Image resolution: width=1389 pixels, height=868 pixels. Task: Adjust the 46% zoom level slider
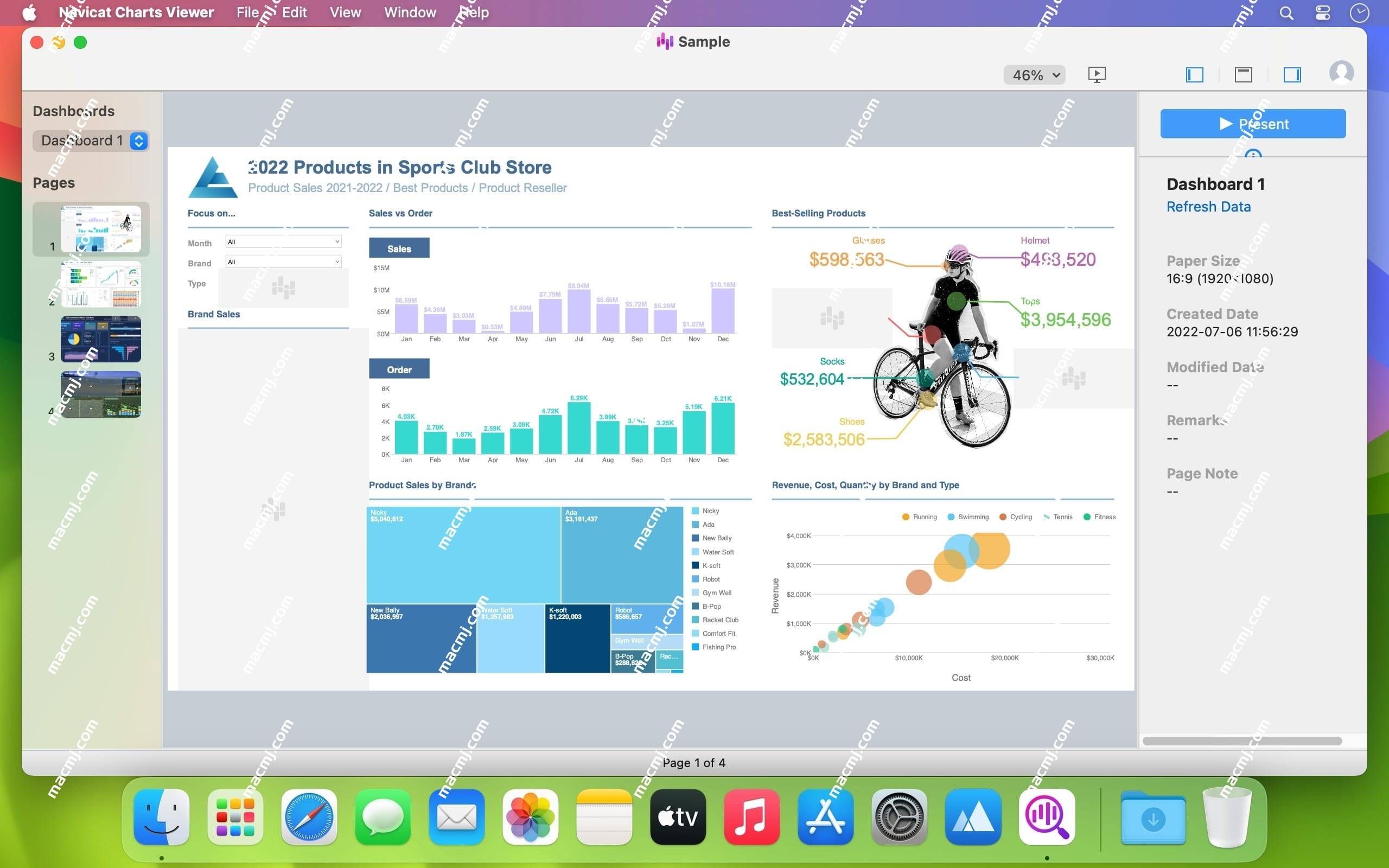click(x=1034, y=74)
